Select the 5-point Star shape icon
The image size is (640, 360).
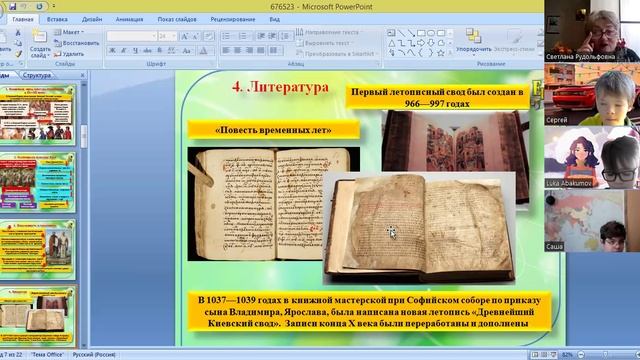[x=441, y=53]
